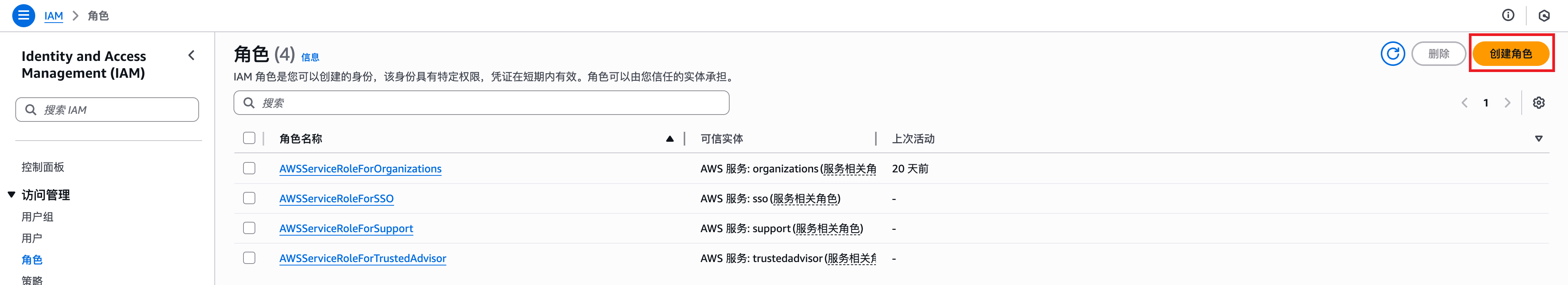
Task: Open 控制面板 in the sidebar
Action: click(x=42, y=167)
